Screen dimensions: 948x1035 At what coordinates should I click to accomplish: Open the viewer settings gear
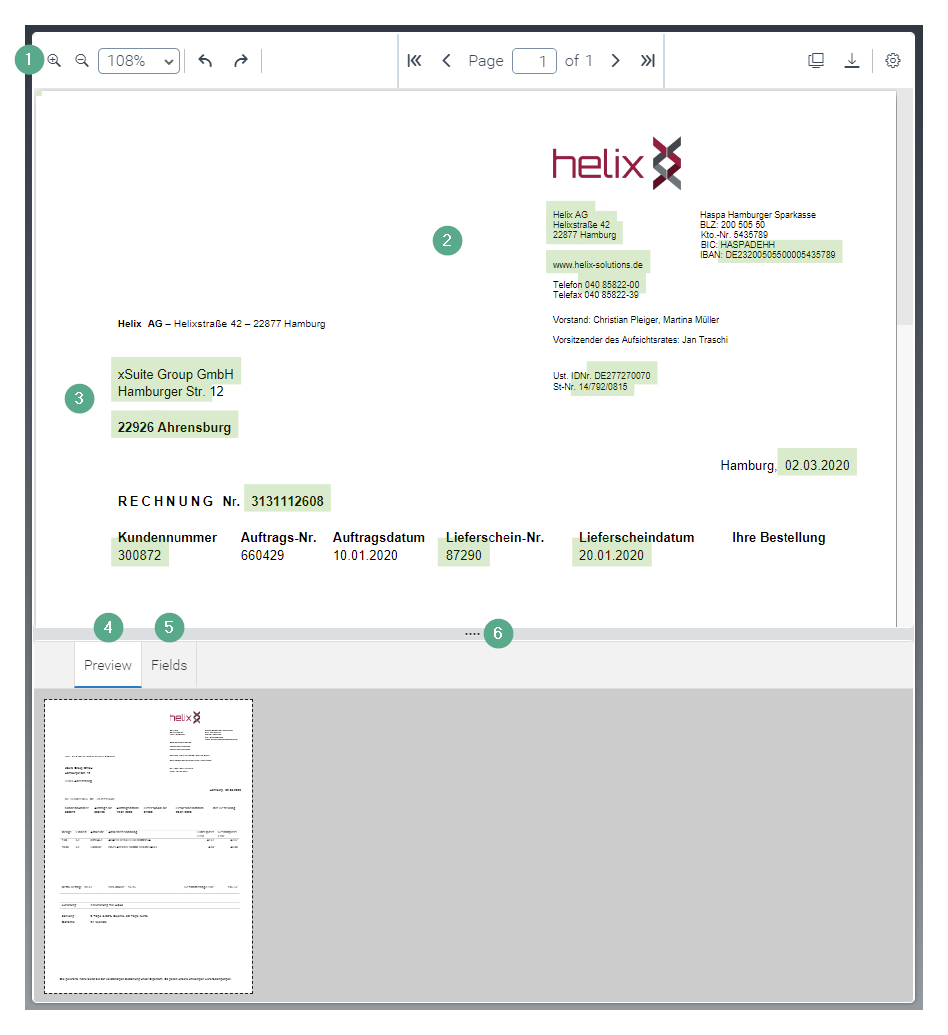pos(893,61)
